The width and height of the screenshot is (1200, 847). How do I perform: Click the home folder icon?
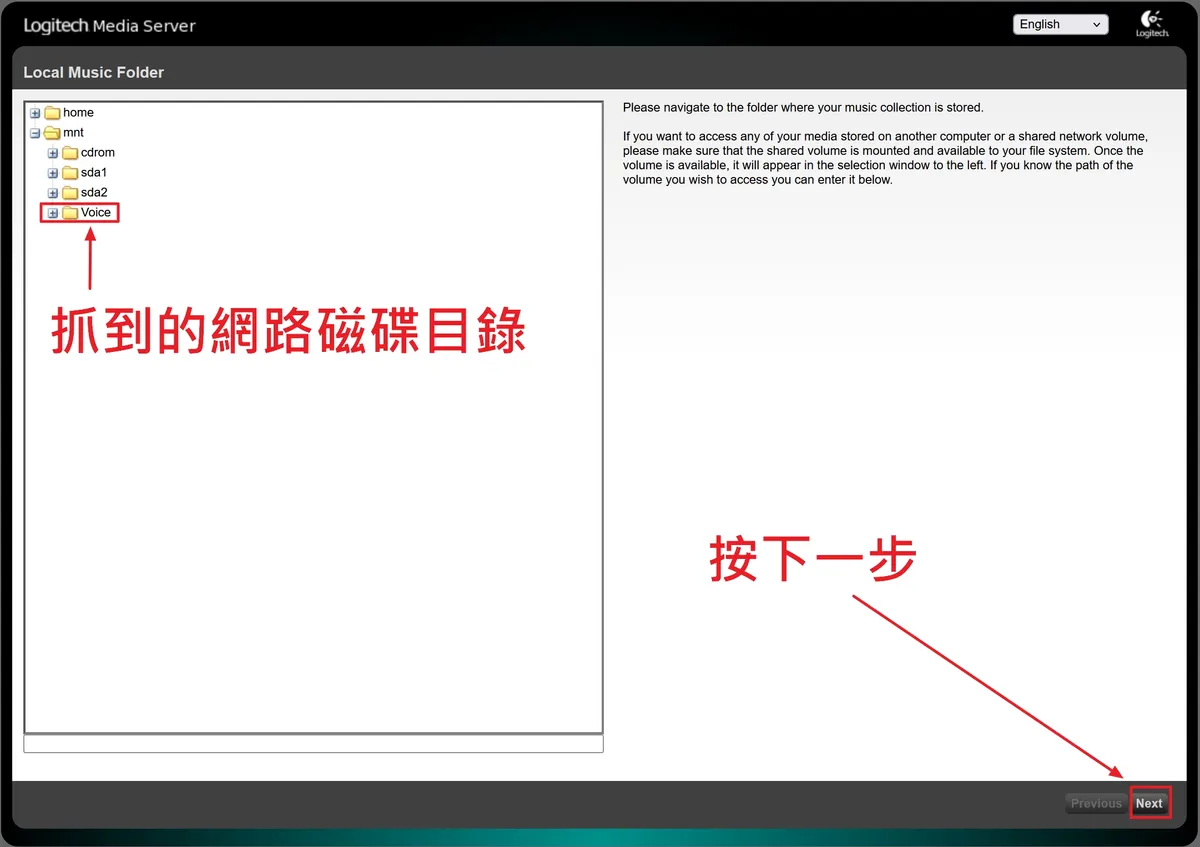52,113
